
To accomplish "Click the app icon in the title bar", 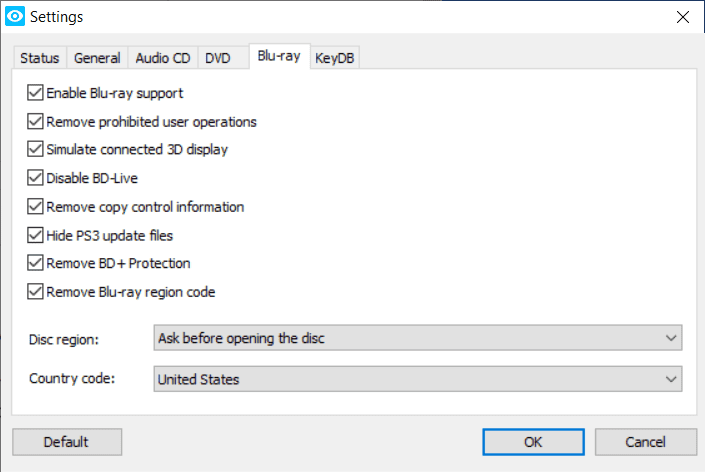I will pyautogui.click(x=16, y=17).
